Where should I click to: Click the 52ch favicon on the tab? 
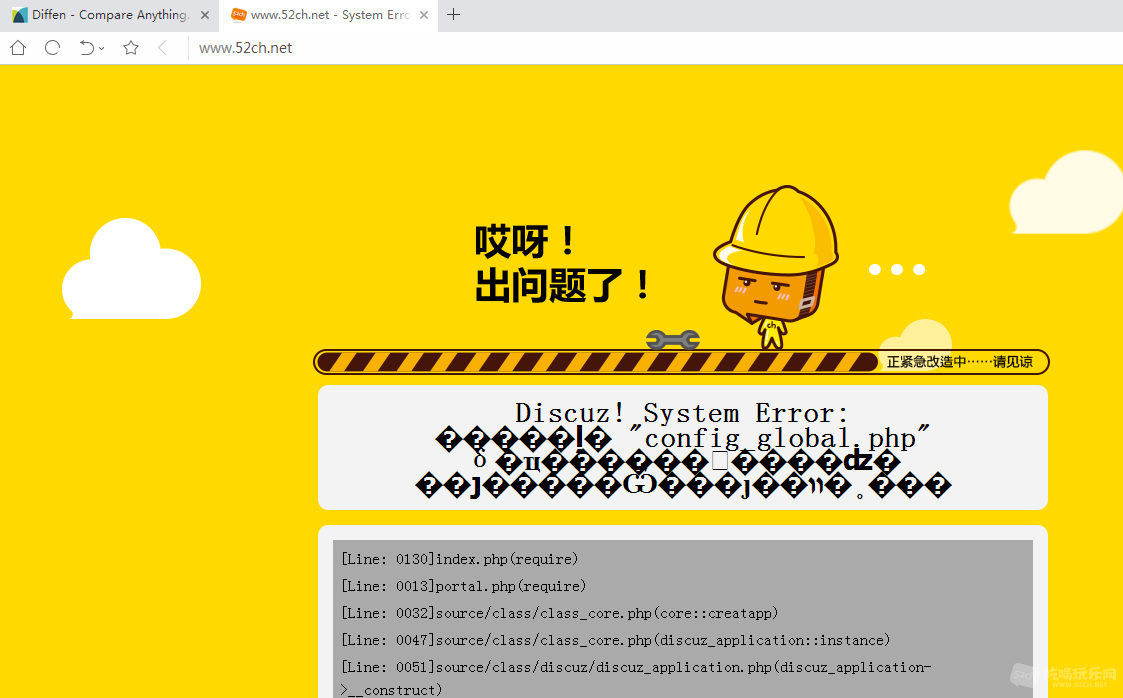click(x=238, y=14)
